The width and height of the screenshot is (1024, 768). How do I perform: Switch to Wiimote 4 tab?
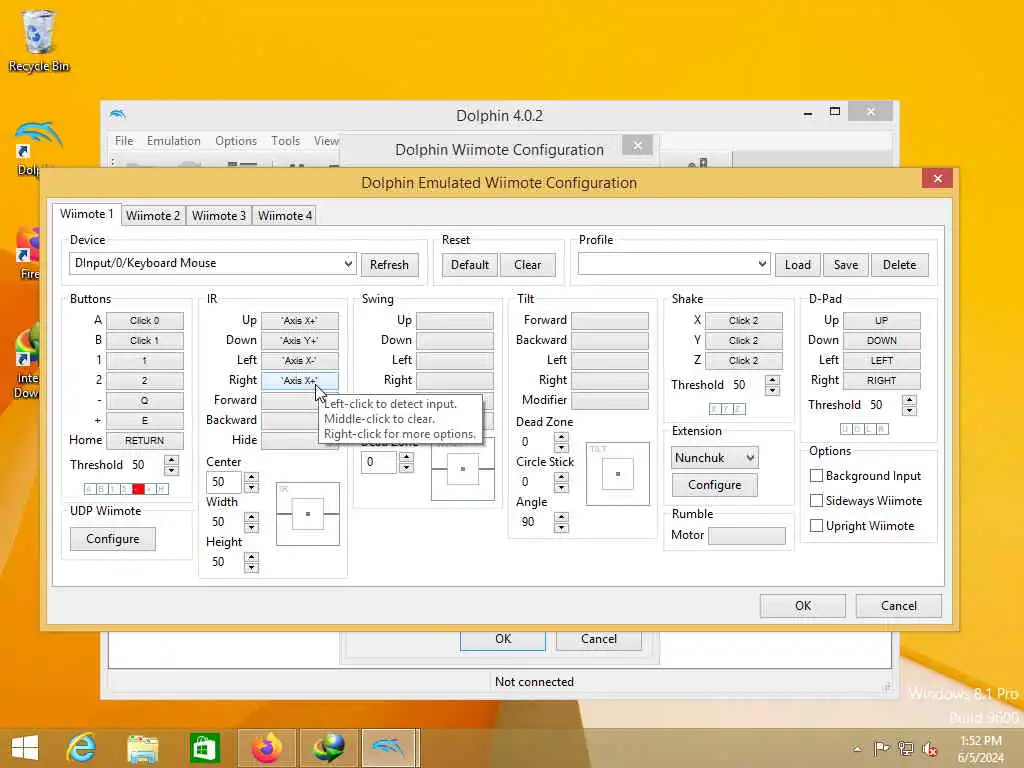point(285,216)
